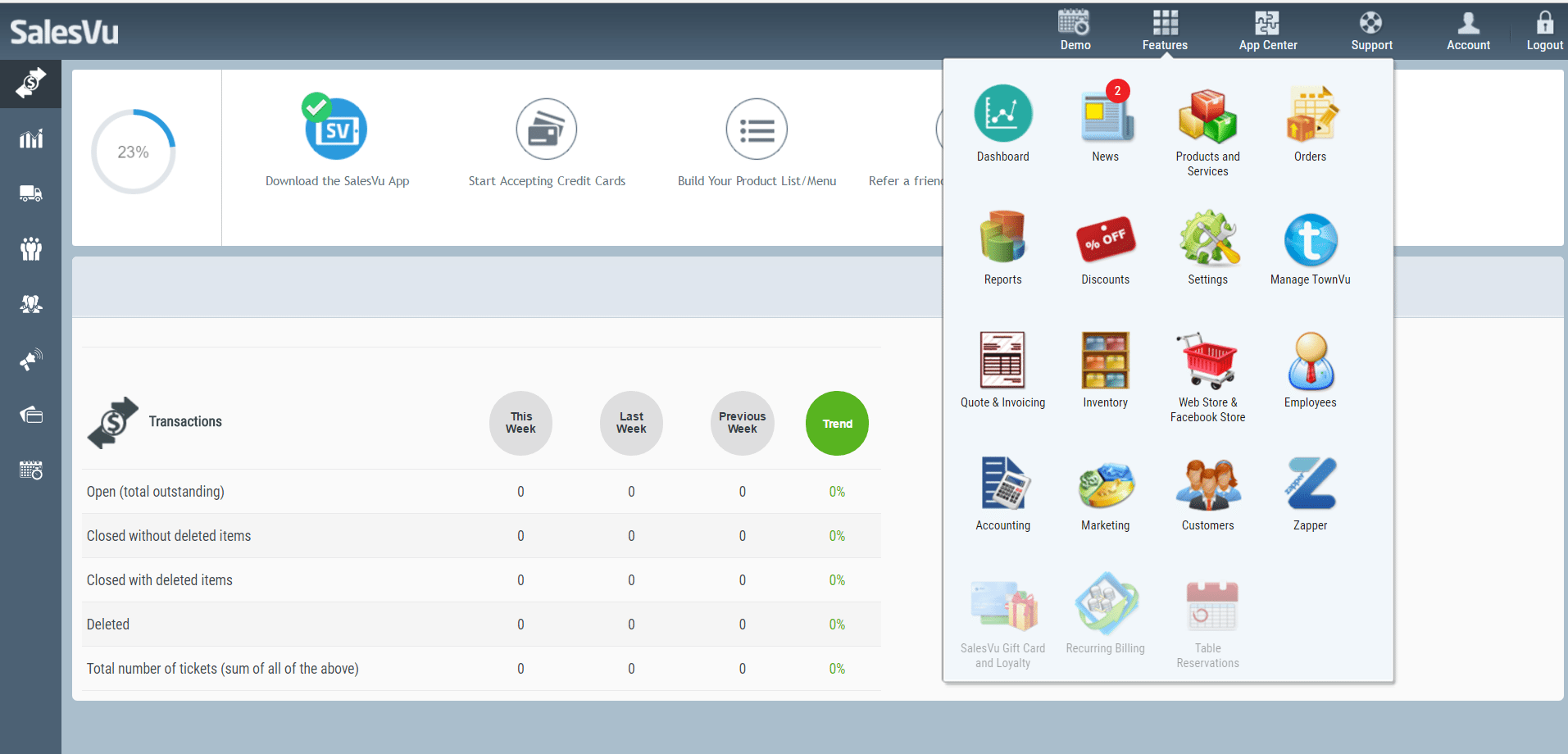Click 'Total number of tickets' row label
Image resolution: width=1568 pixels, height=754 pixels.
click(223, 669)
